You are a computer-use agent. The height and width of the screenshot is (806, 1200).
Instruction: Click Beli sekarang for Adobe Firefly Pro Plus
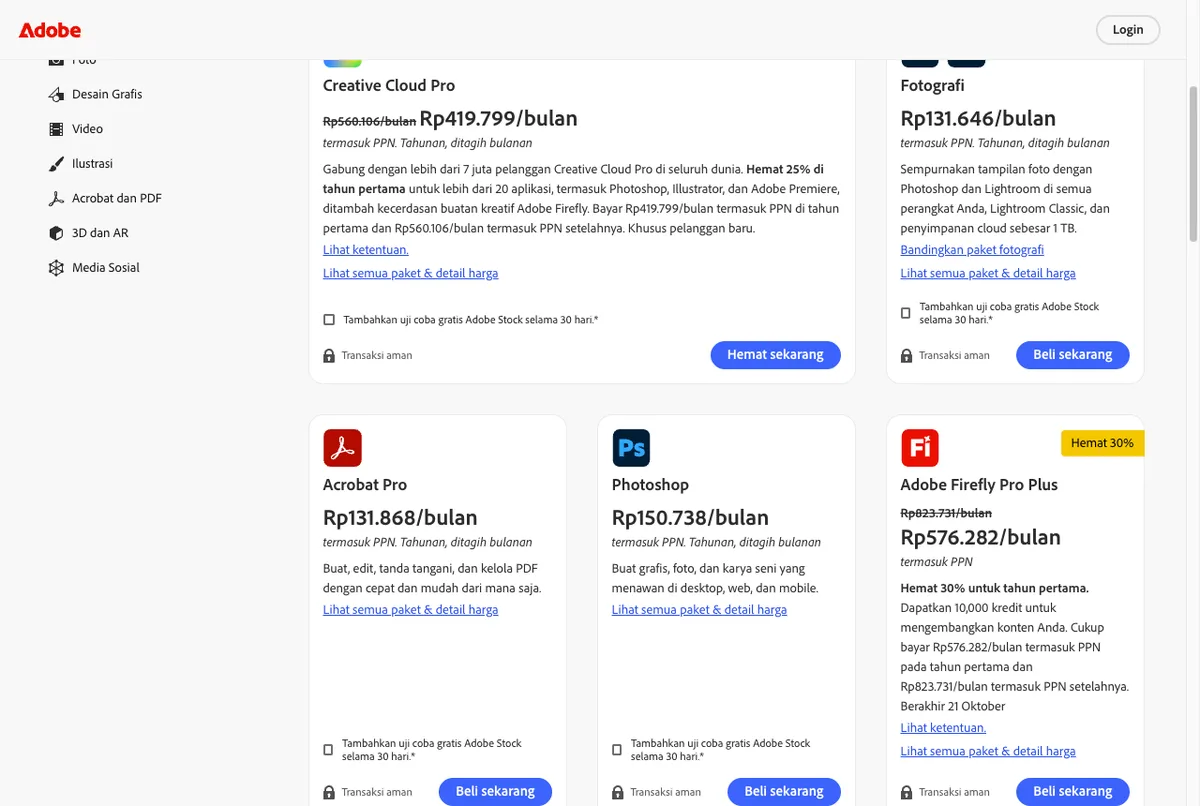coord(1073,792)
